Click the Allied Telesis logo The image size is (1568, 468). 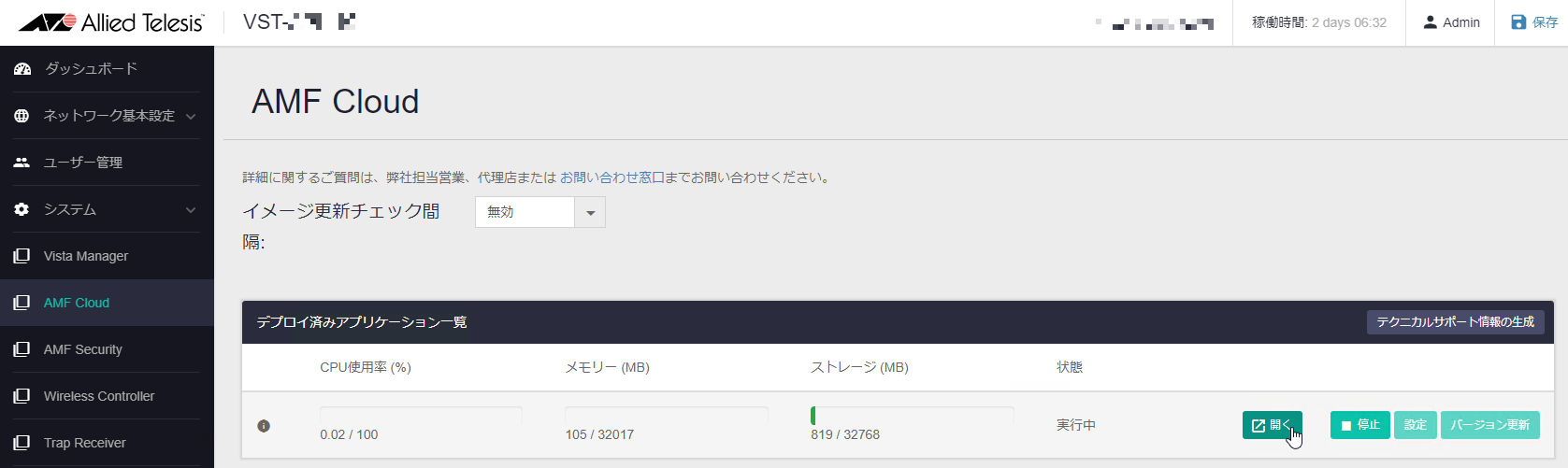111,22
